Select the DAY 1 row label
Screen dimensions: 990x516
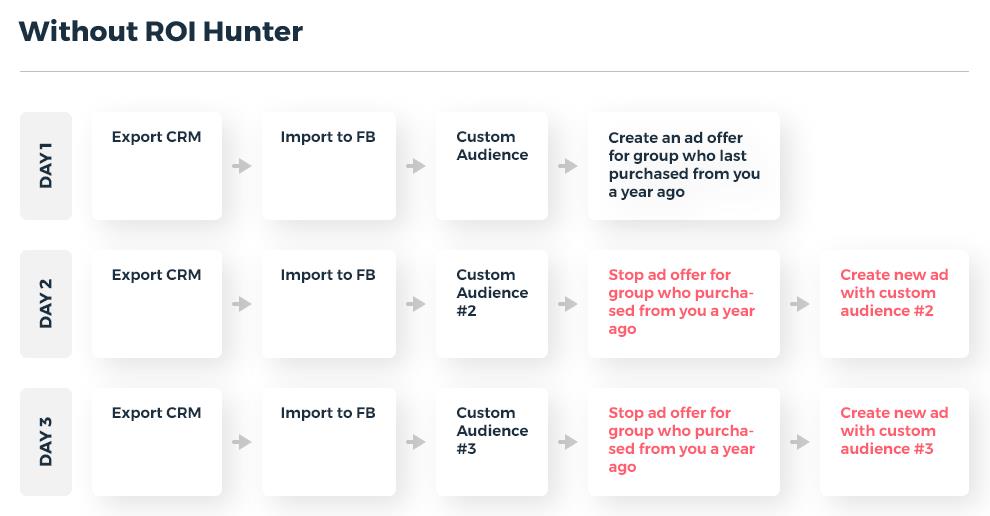coord(46,166)
